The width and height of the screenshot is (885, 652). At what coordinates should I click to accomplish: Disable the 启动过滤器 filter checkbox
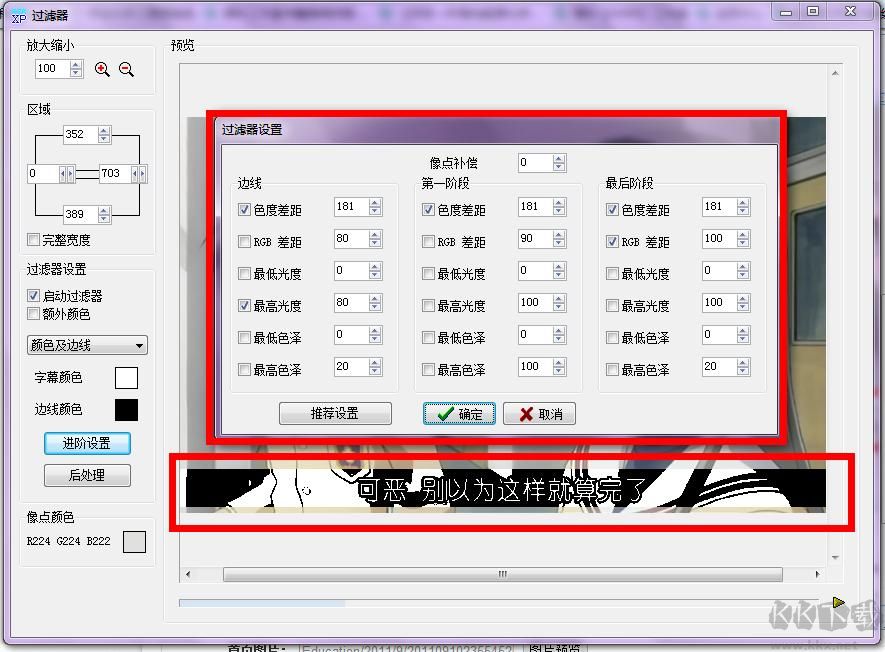(34, 294)
